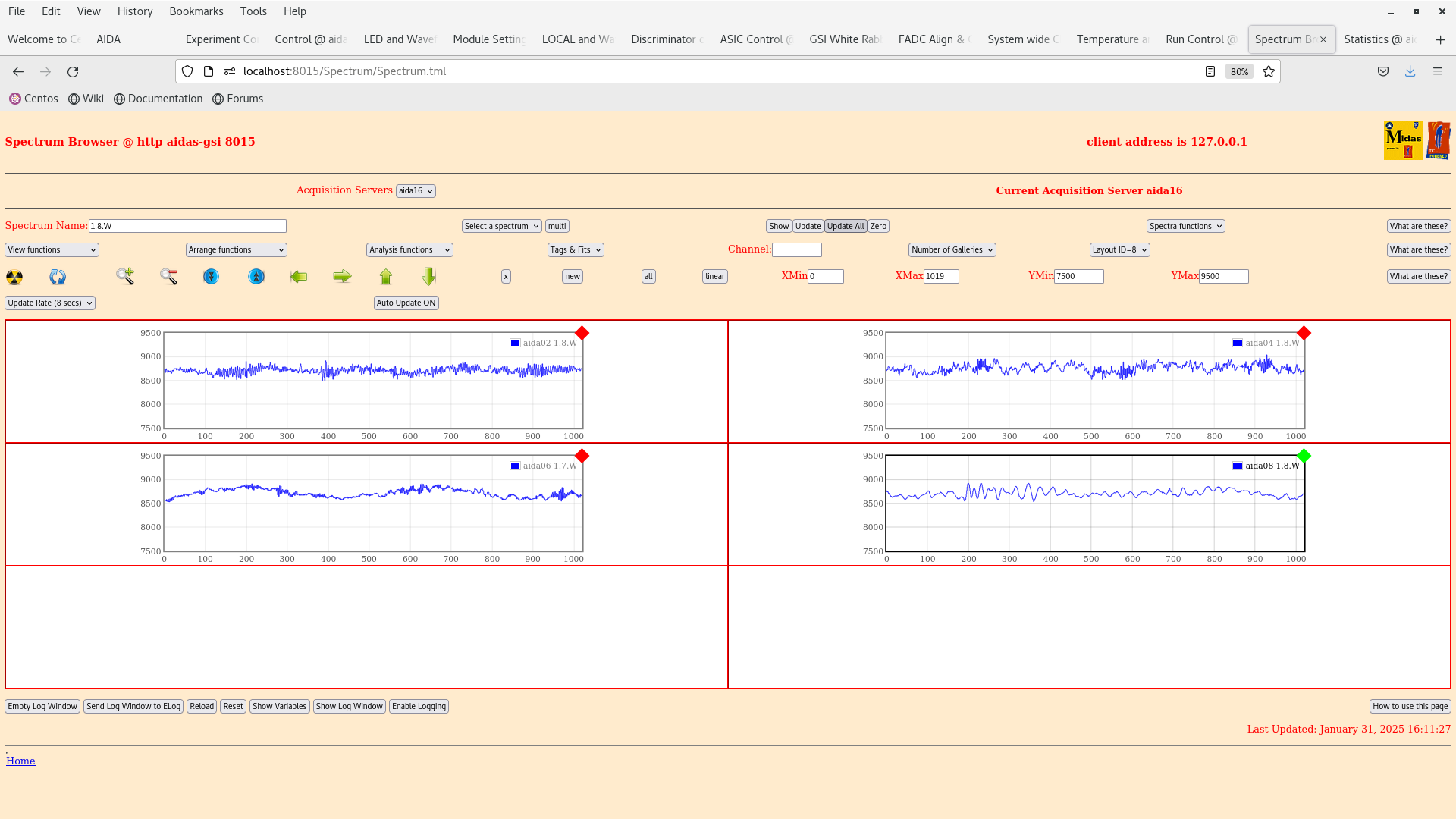Click the green up arrow icon

point(386,277)
